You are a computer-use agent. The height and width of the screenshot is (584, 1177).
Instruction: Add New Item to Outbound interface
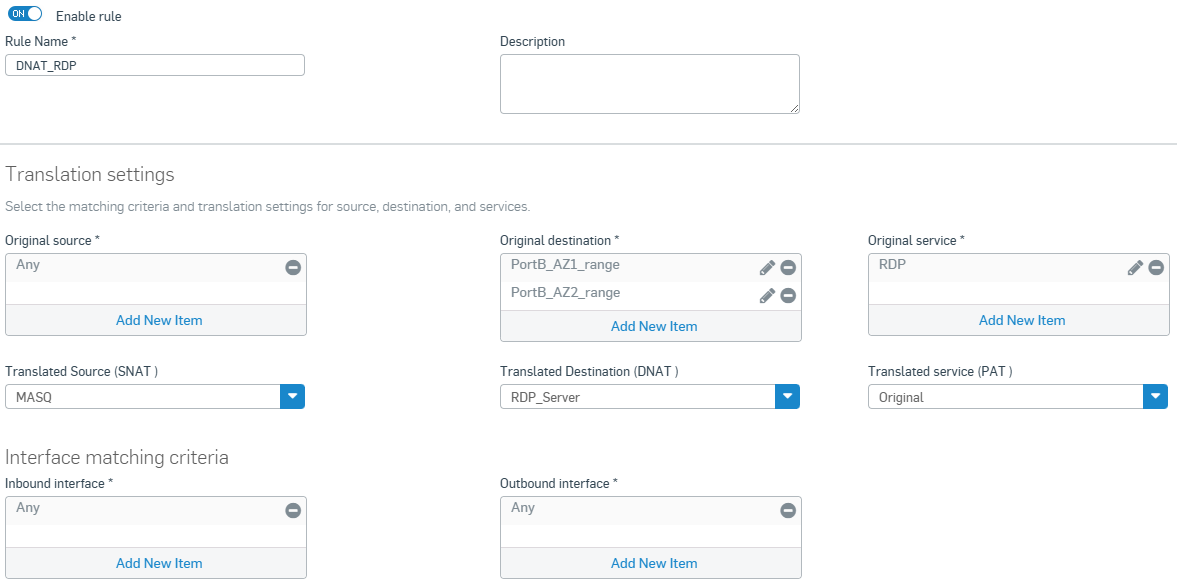[x=654, y=563]
